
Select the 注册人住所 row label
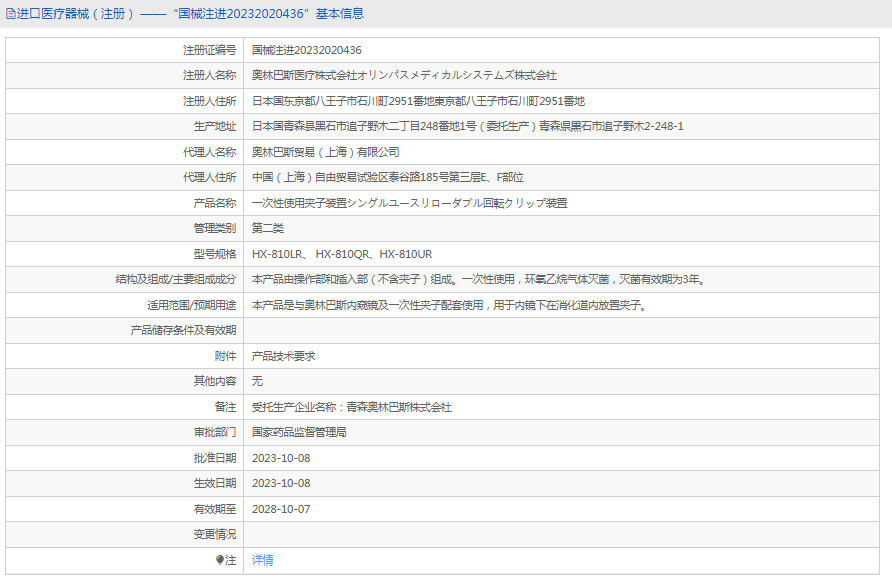point(209,101)
